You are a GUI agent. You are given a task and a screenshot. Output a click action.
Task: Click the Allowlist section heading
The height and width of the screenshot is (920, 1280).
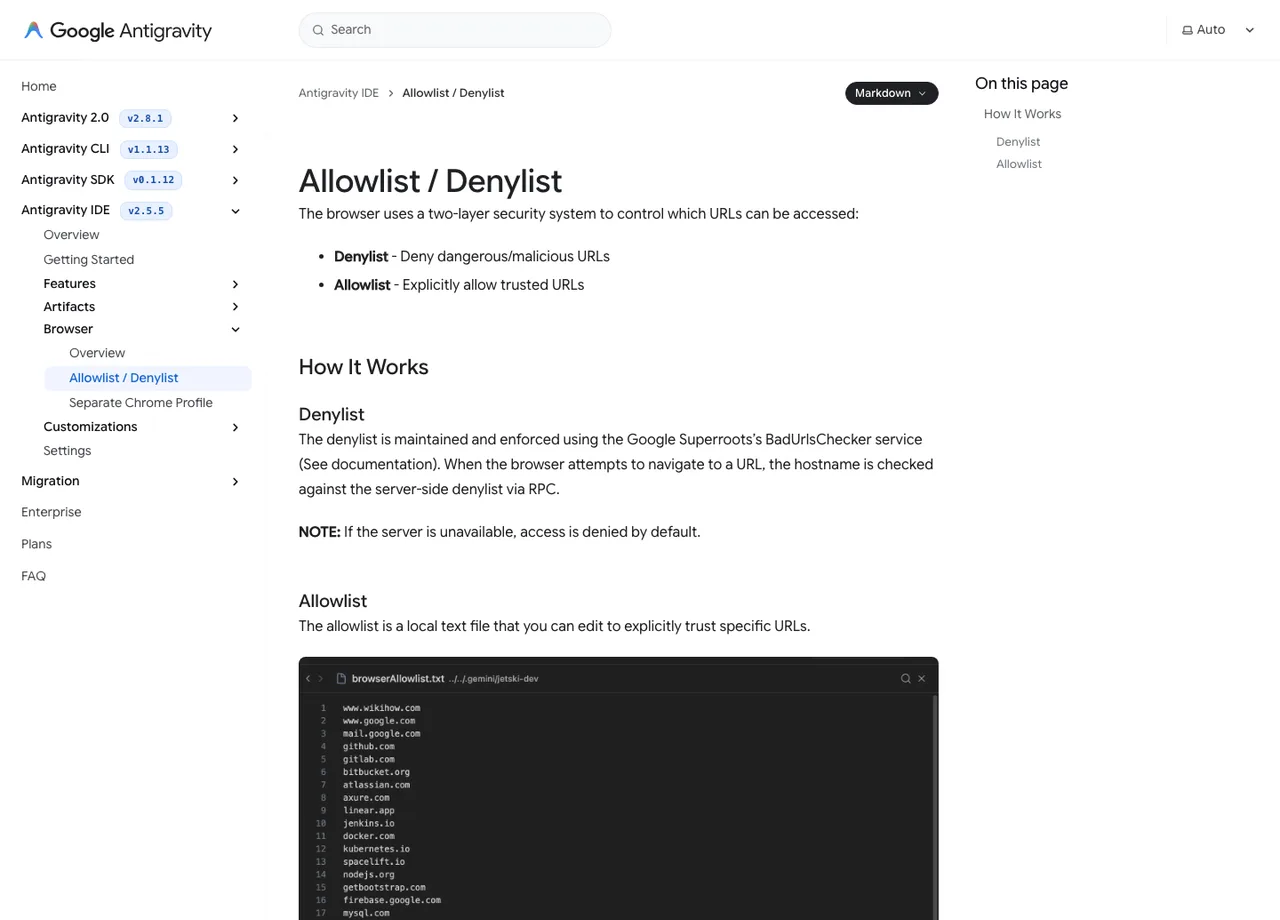pos(333,601)
